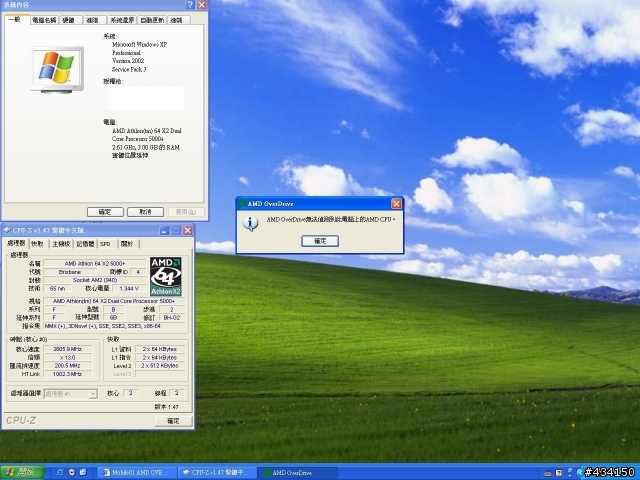
Task: Minimize the CPU-Z window
Action: (164, 231)
